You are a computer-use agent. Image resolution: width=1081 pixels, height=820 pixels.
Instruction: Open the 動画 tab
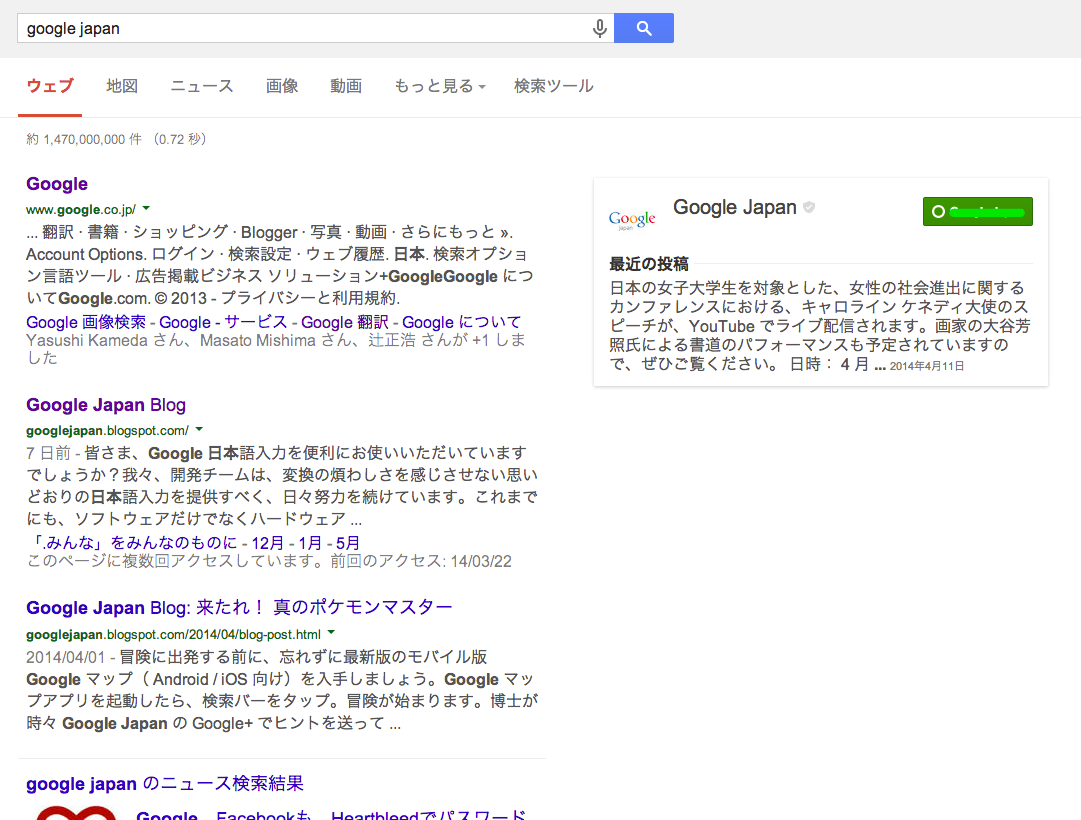(346, 86)
